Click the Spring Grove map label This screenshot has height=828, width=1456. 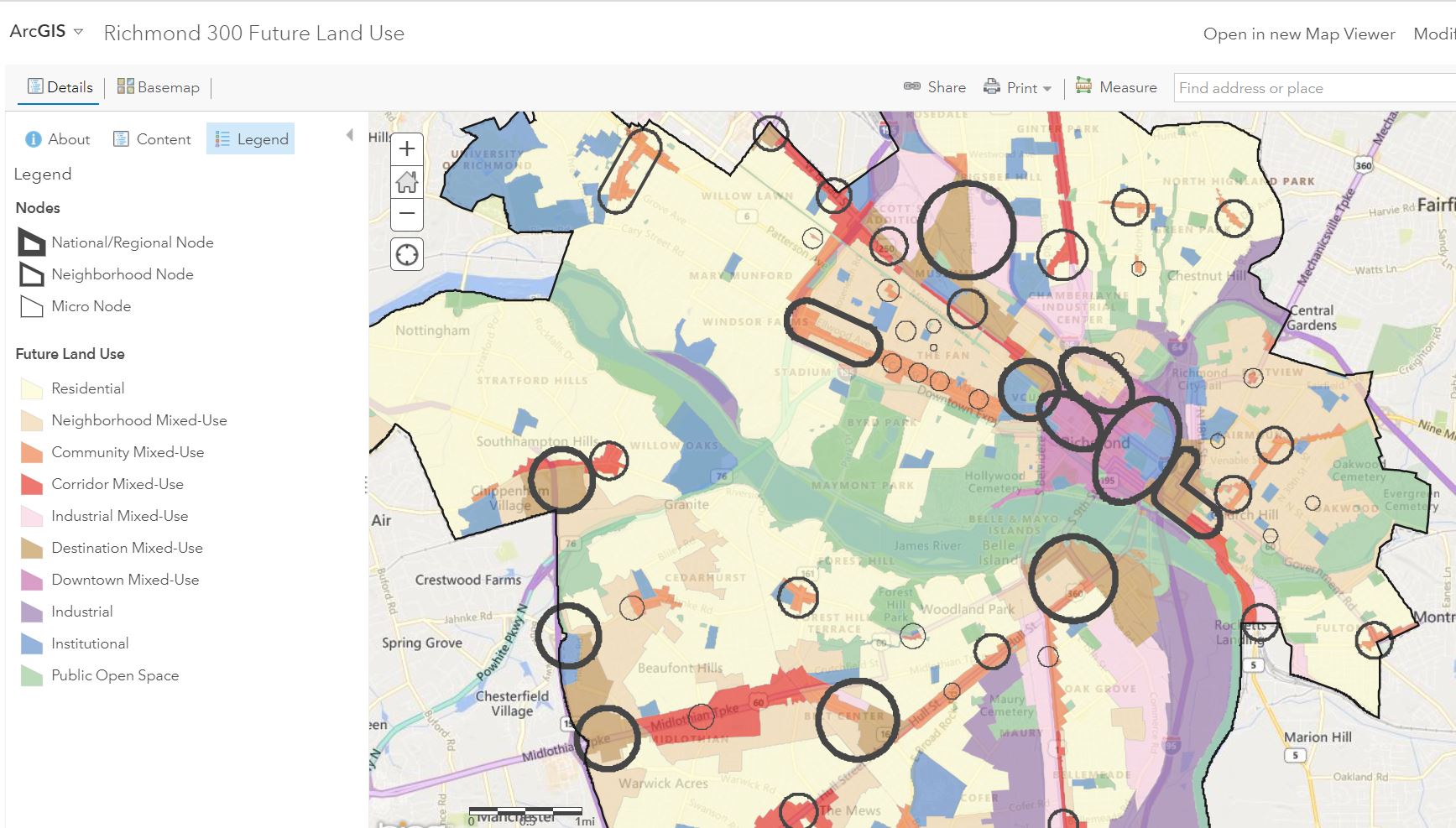422,643
